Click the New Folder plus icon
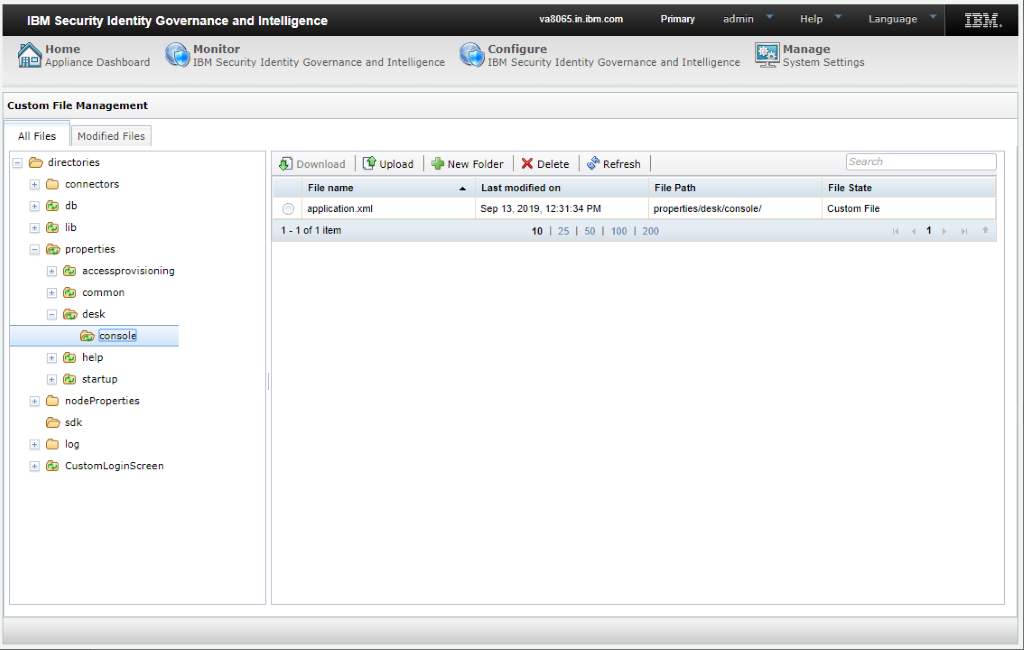1024x650 pixels. click(438, 164)
